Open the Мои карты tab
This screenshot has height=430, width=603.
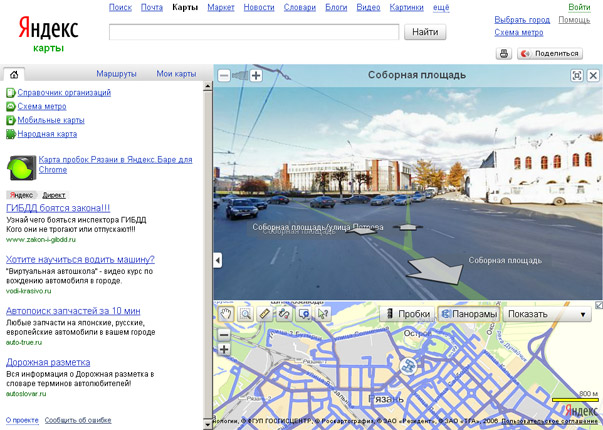[x=177, y=74]
